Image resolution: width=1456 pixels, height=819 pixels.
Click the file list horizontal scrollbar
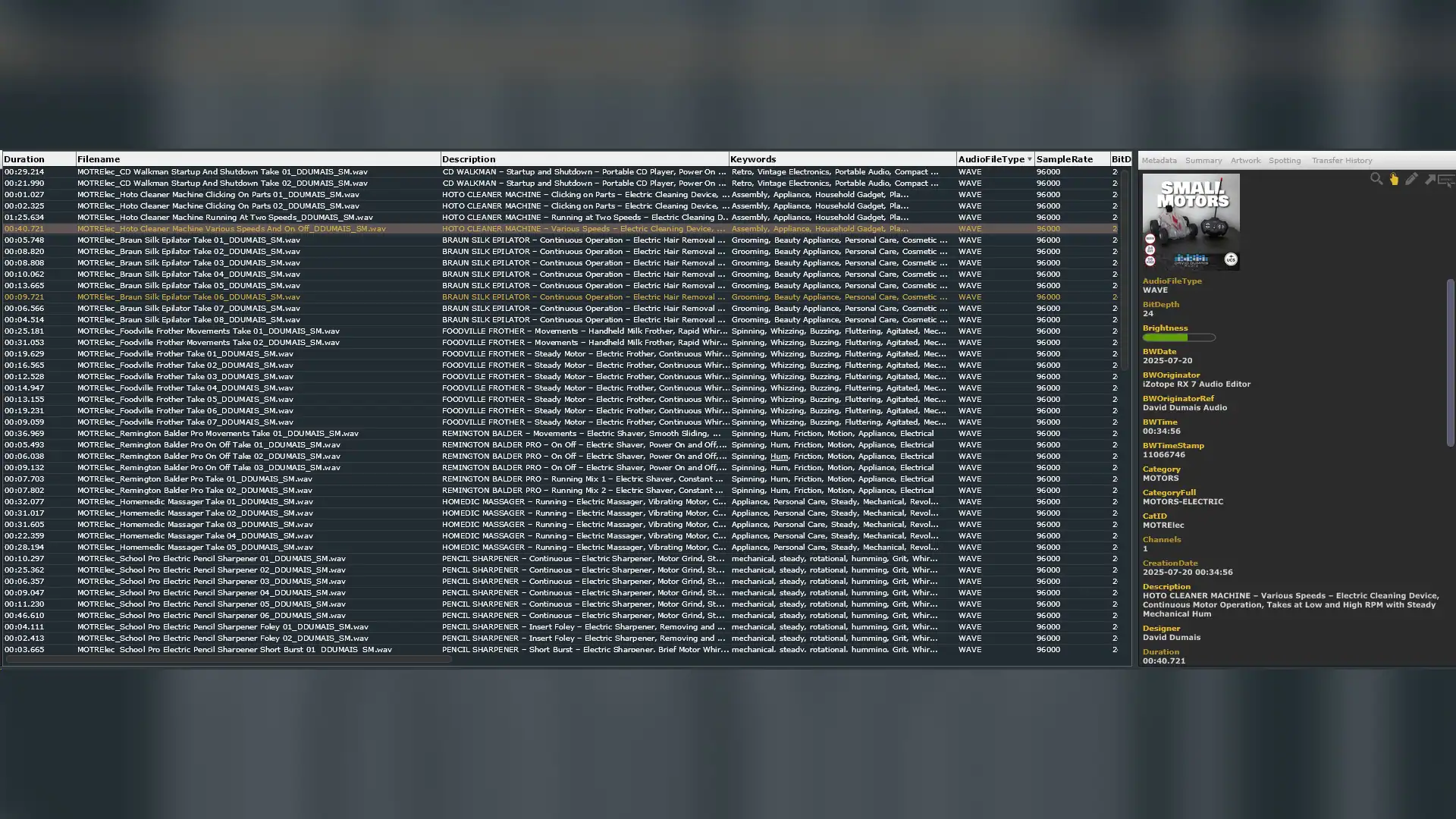[227, 660]
